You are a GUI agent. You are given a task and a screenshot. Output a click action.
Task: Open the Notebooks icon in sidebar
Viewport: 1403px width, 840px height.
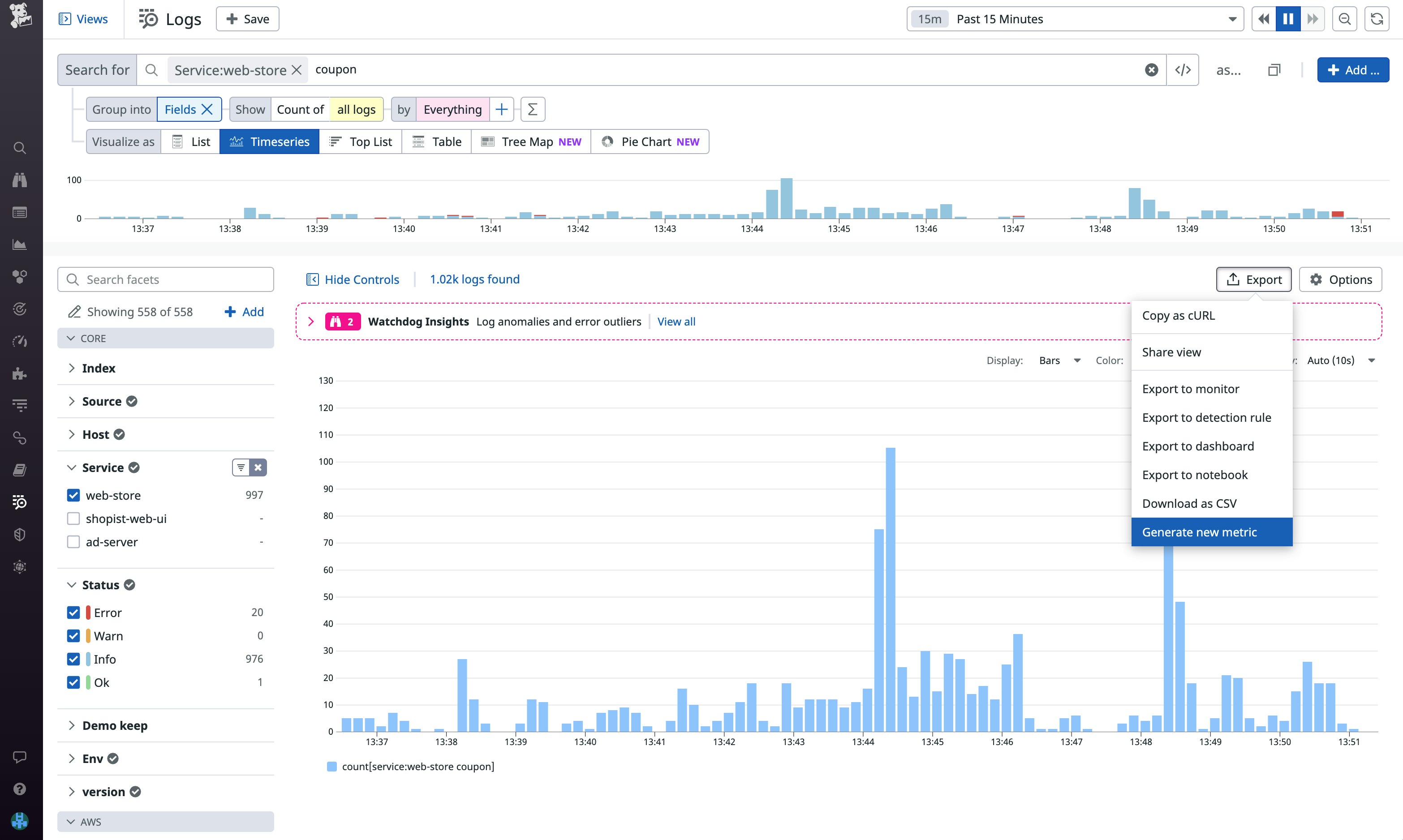click(x=20, y=470)
